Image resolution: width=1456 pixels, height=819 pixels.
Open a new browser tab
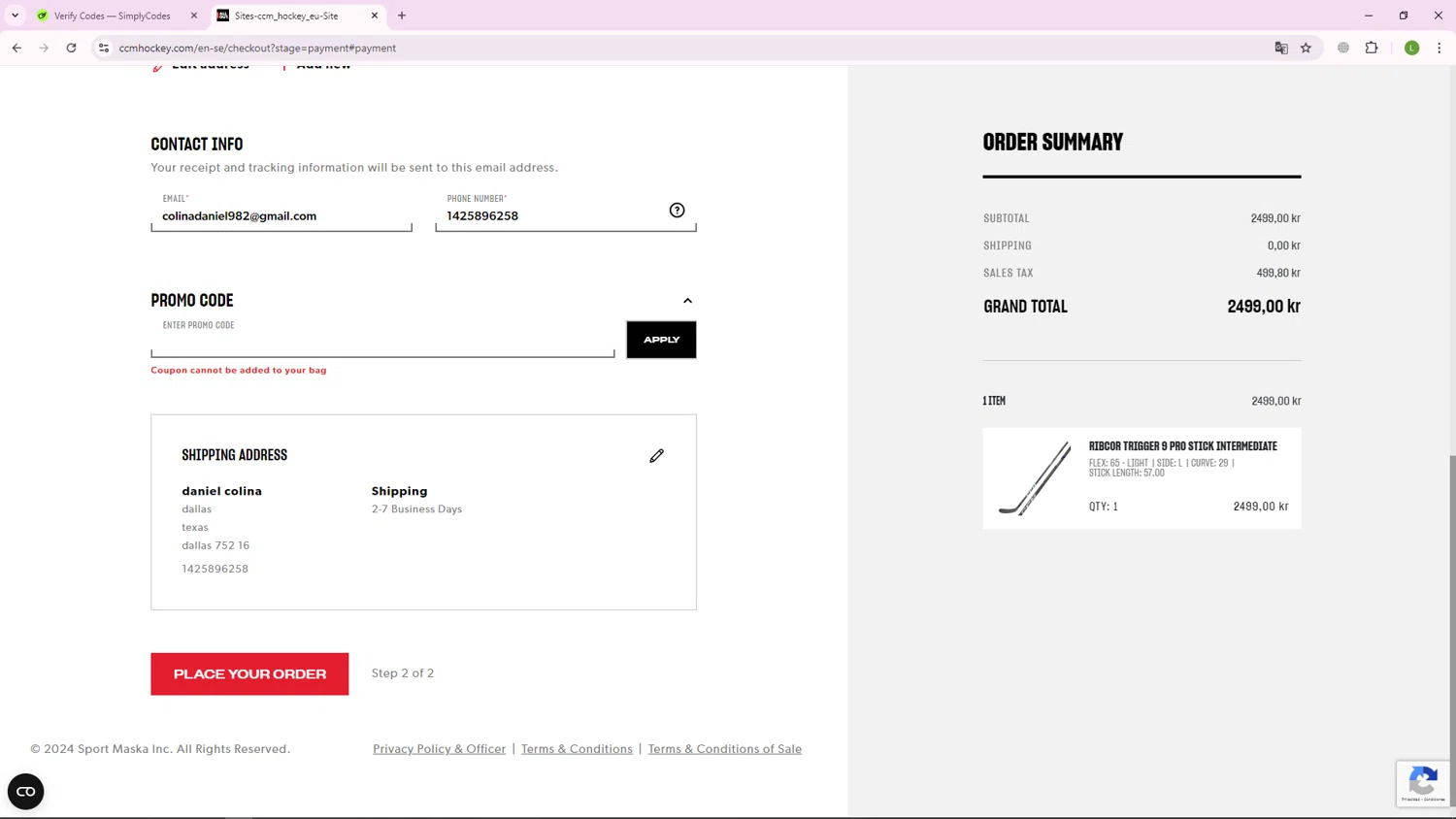point(402,16)
